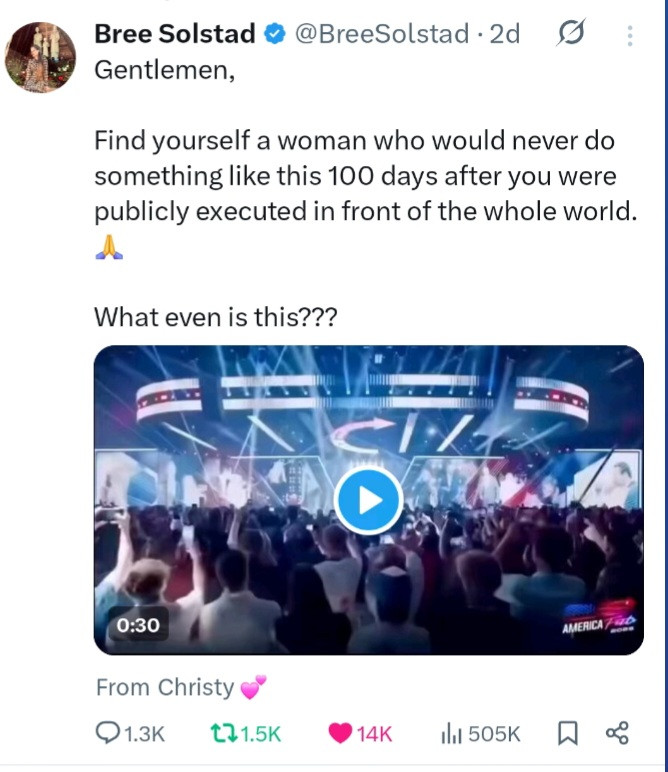Screen dimensions: 668x772
Task: Like the tweet with the heart button
Action: tap(342, 735)
